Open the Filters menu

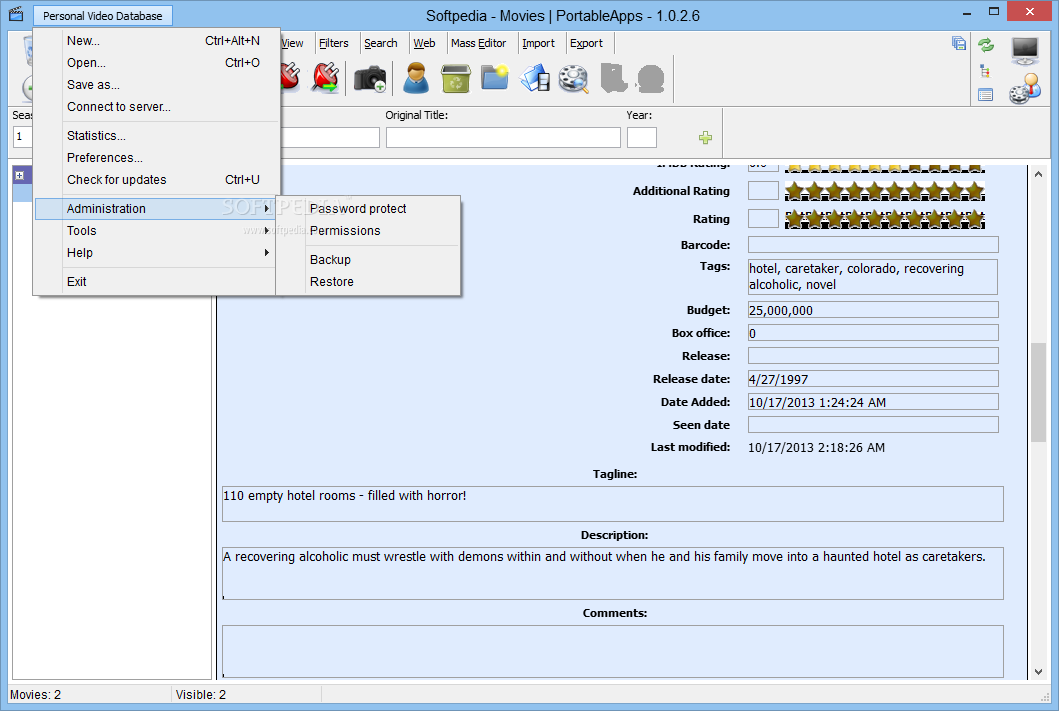pyautogui.click(x=334, y=43)
